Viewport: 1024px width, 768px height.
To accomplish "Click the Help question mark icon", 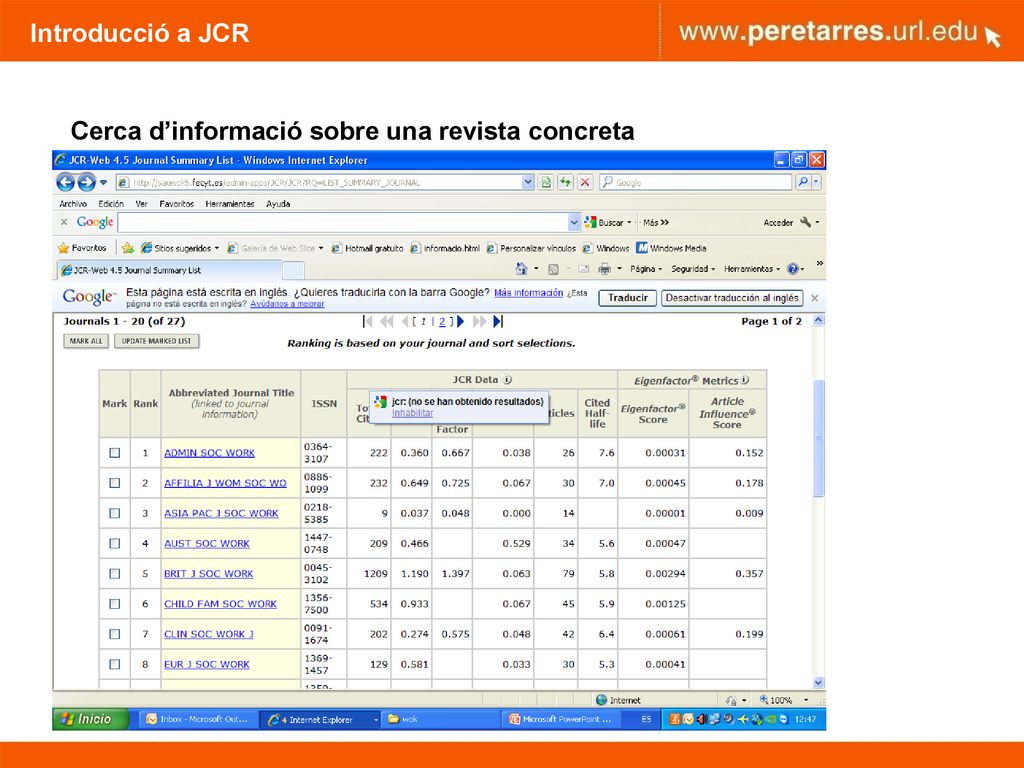I will [x=792, y=268].
